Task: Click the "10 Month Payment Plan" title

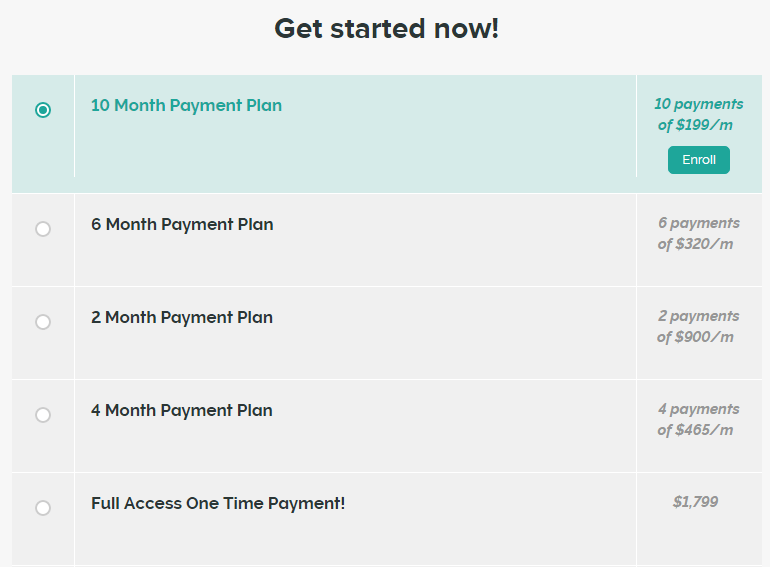Action: (186, 105)
